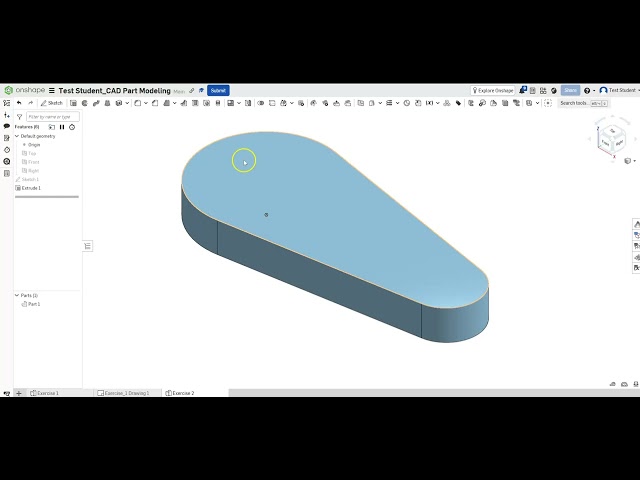
Task: Open the Variable tool dropdown arrow
Action: tap(437, 103)
